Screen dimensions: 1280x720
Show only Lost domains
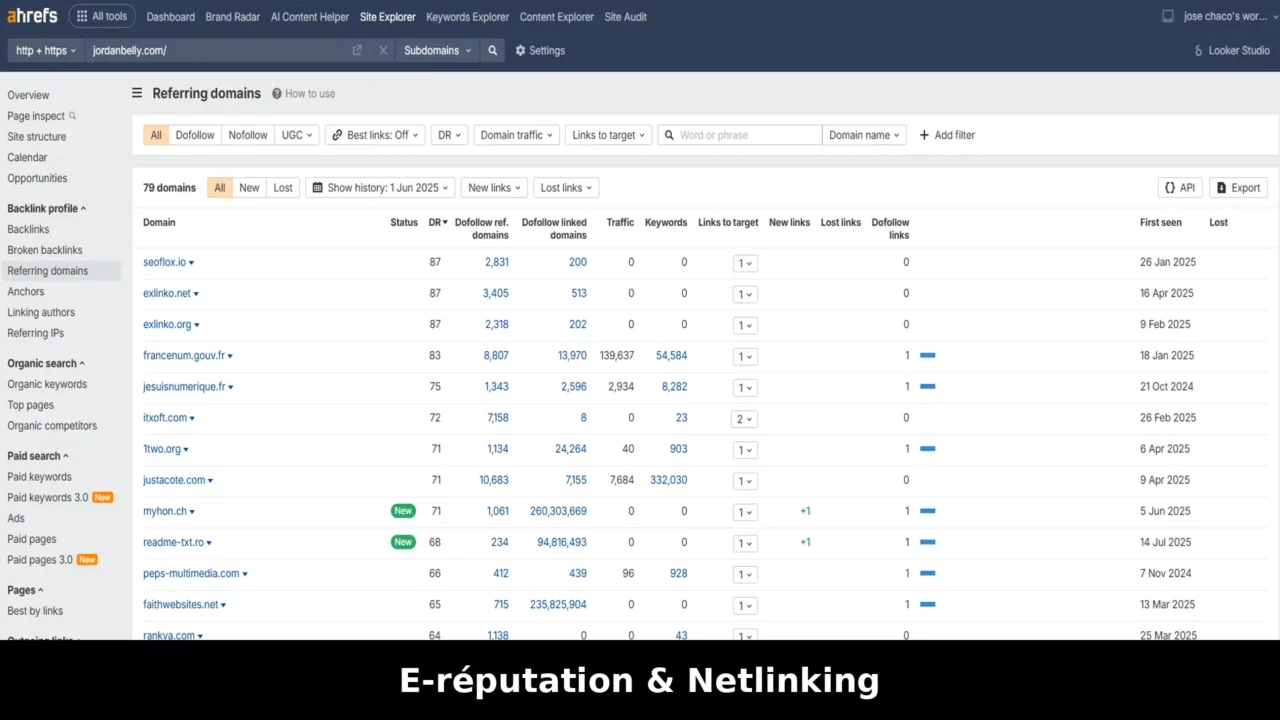pyautogui.click(x=283, y=187)
